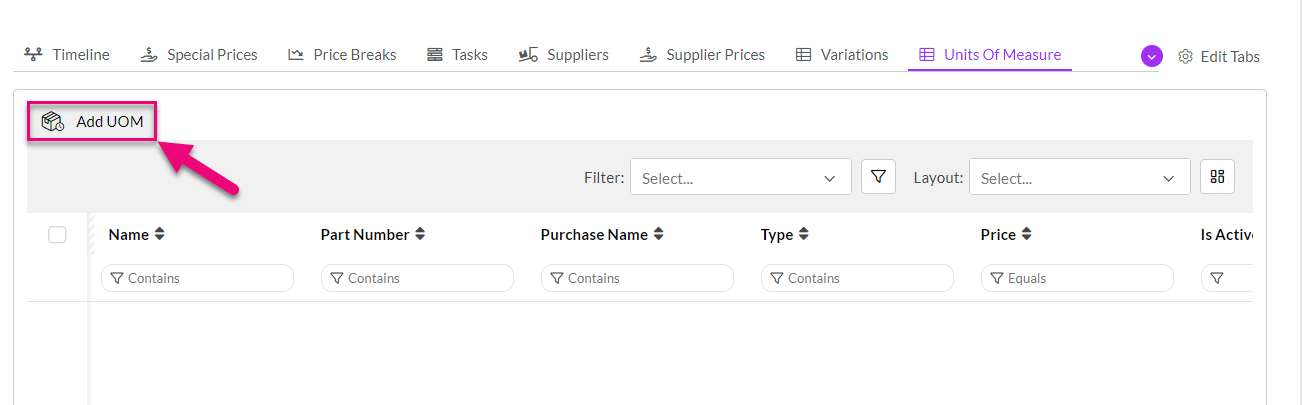
Task: Sort by Price column arrows
Action: pyautogui.click(x=1026, y=235)
